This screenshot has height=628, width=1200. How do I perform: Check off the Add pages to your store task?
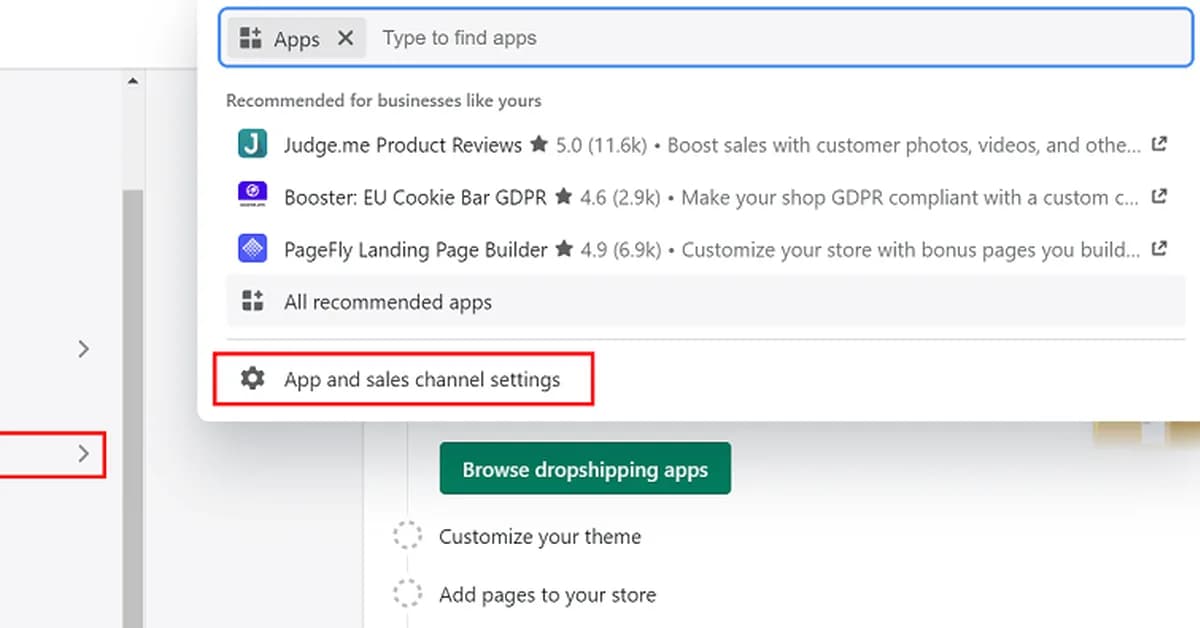(408, 594)
